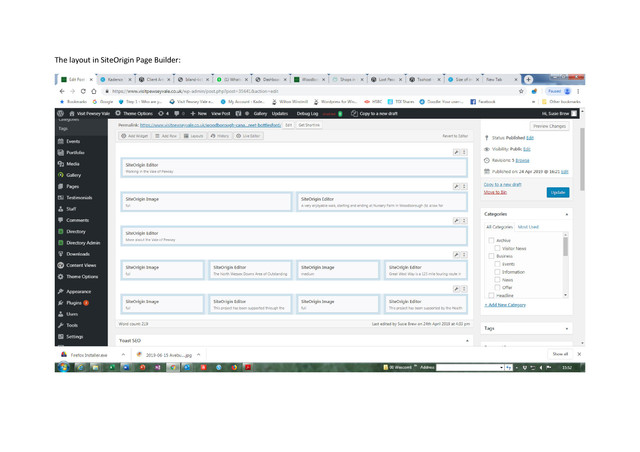Viewport: 640px width, 452px height.
Task: Switch to the Kadence browser tab
Action: point(116,80)
